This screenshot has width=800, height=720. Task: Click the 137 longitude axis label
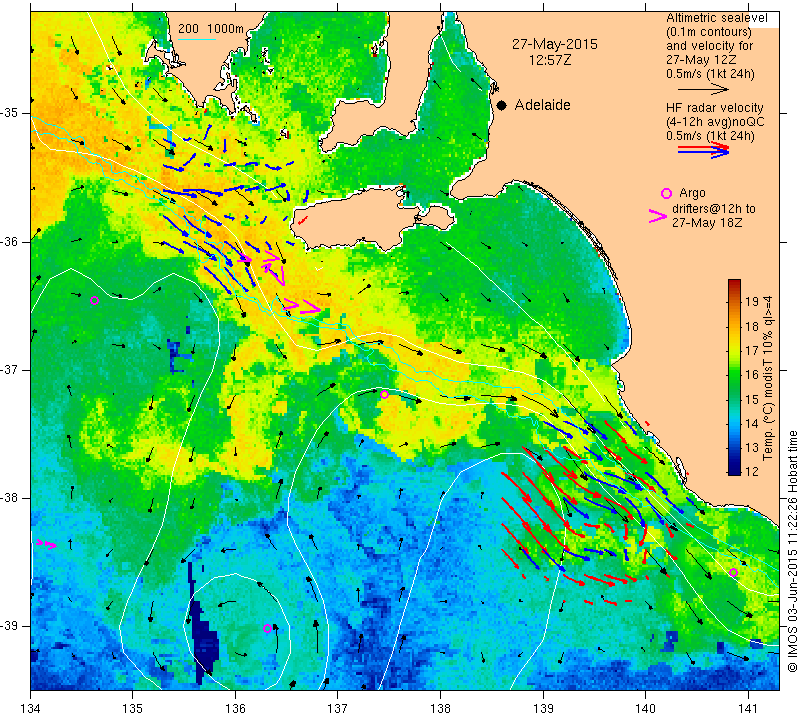(337, 708)
